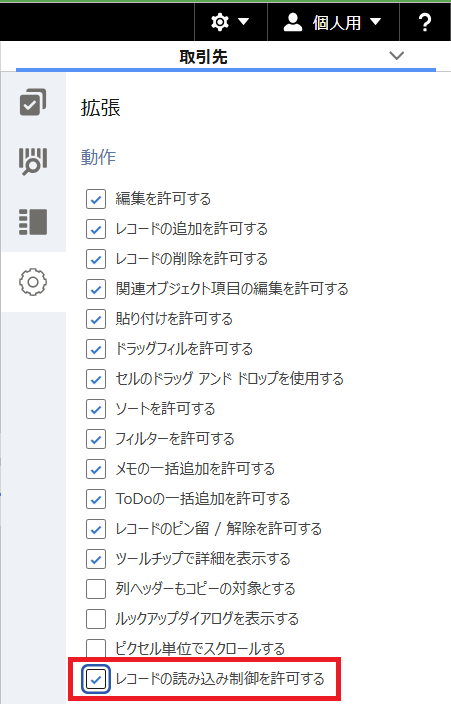Click the 動作 section heading

click(98, 157)
